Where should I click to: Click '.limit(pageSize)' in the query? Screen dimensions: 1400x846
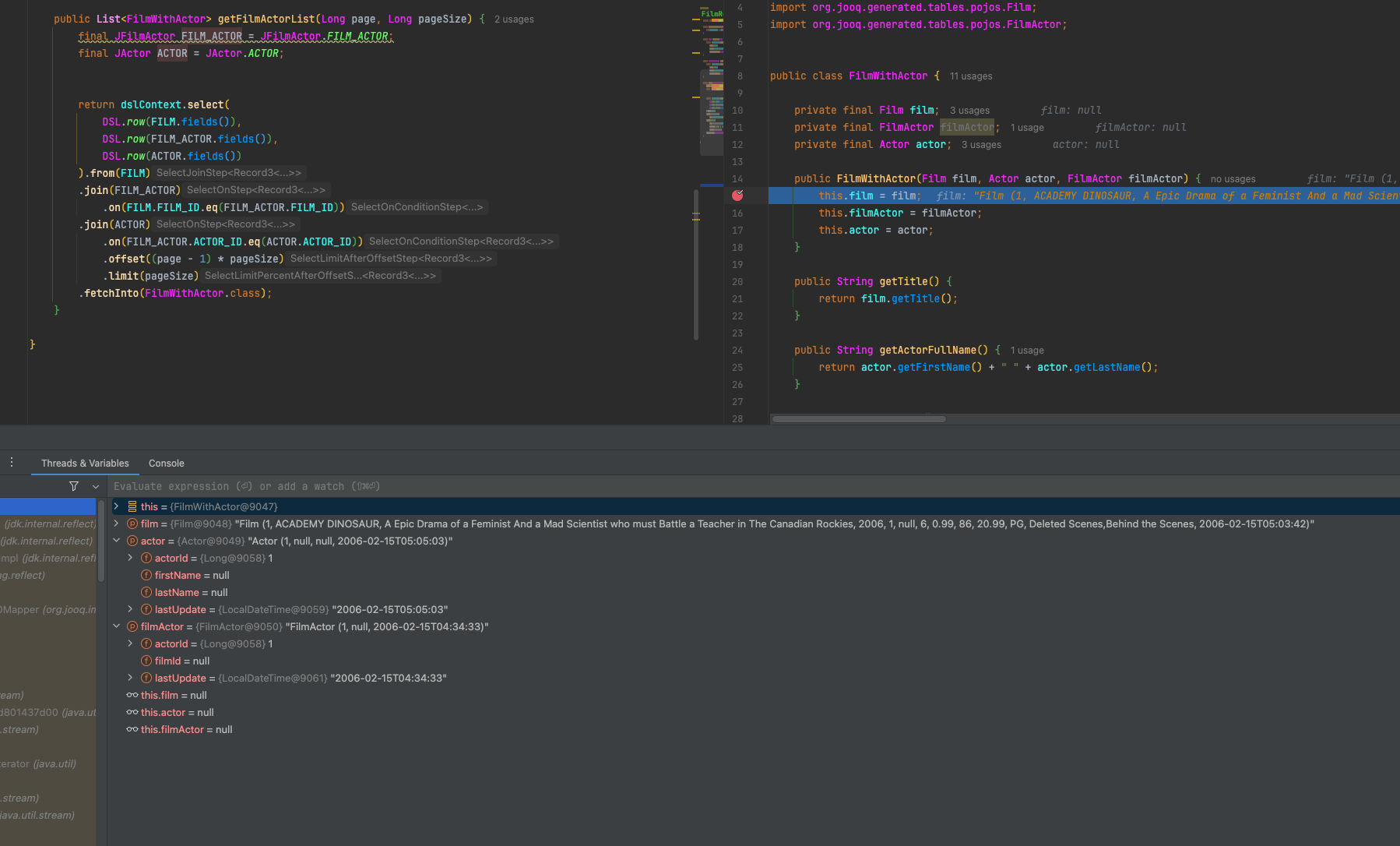(x=151, y=276)
